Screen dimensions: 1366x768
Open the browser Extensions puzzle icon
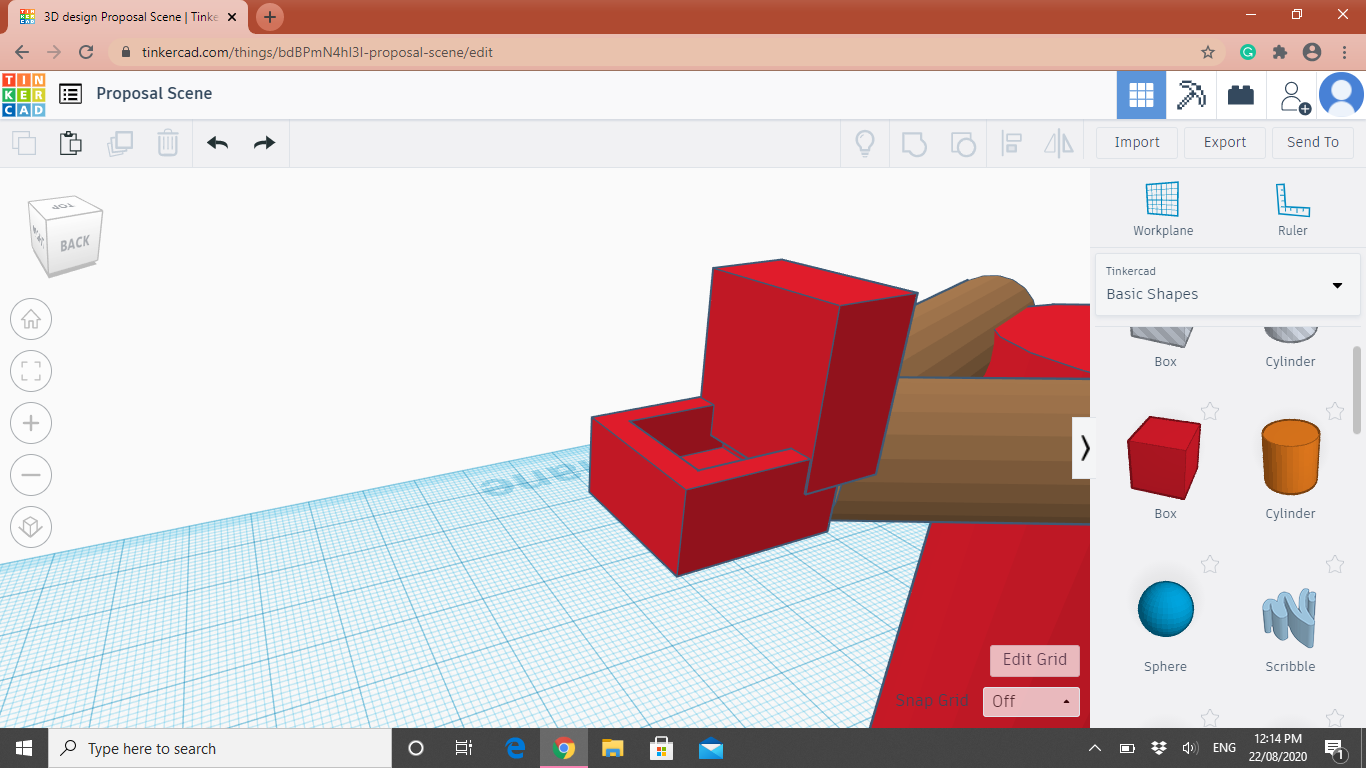pyautogui.click(x=1279, y=52)
